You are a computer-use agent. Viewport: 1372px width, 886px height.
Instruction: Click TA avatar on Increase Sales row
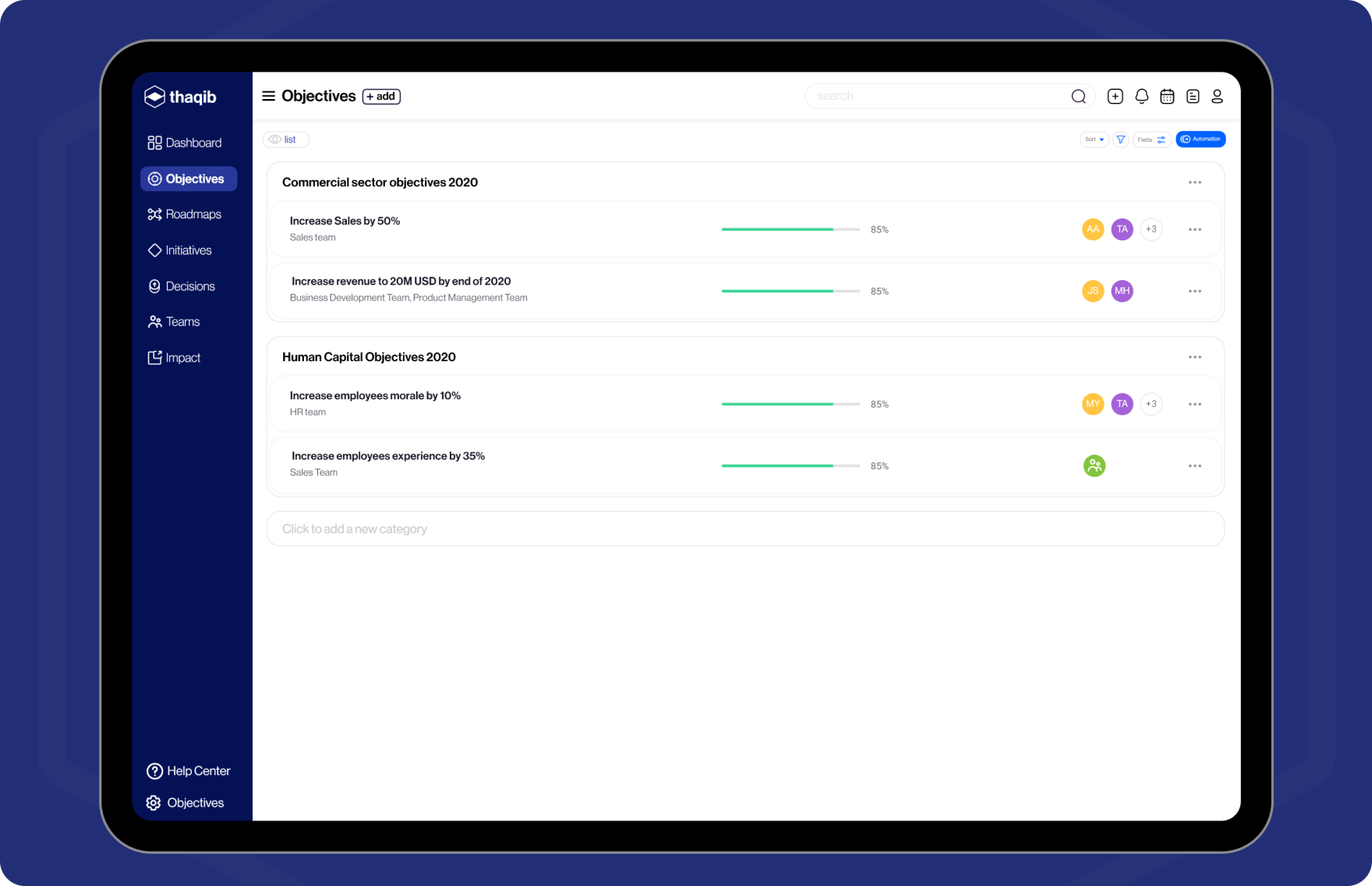(1122, 229)
